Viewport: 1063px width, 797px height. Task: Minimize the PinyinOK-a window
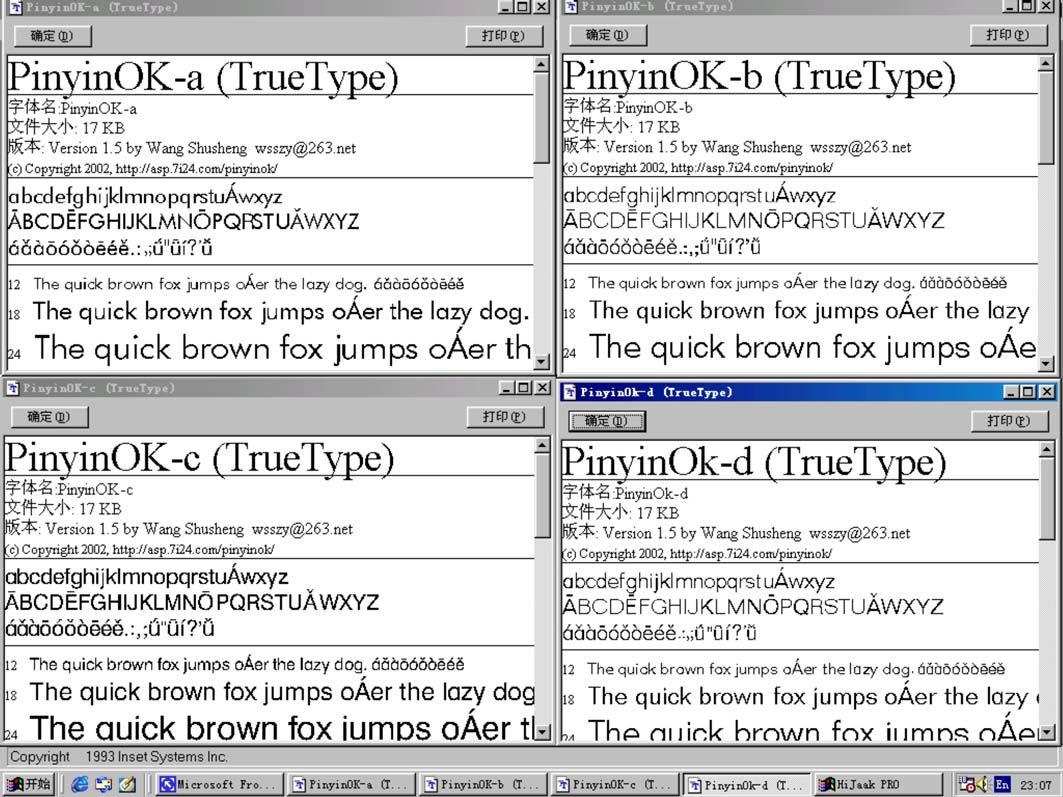[506, 7]
